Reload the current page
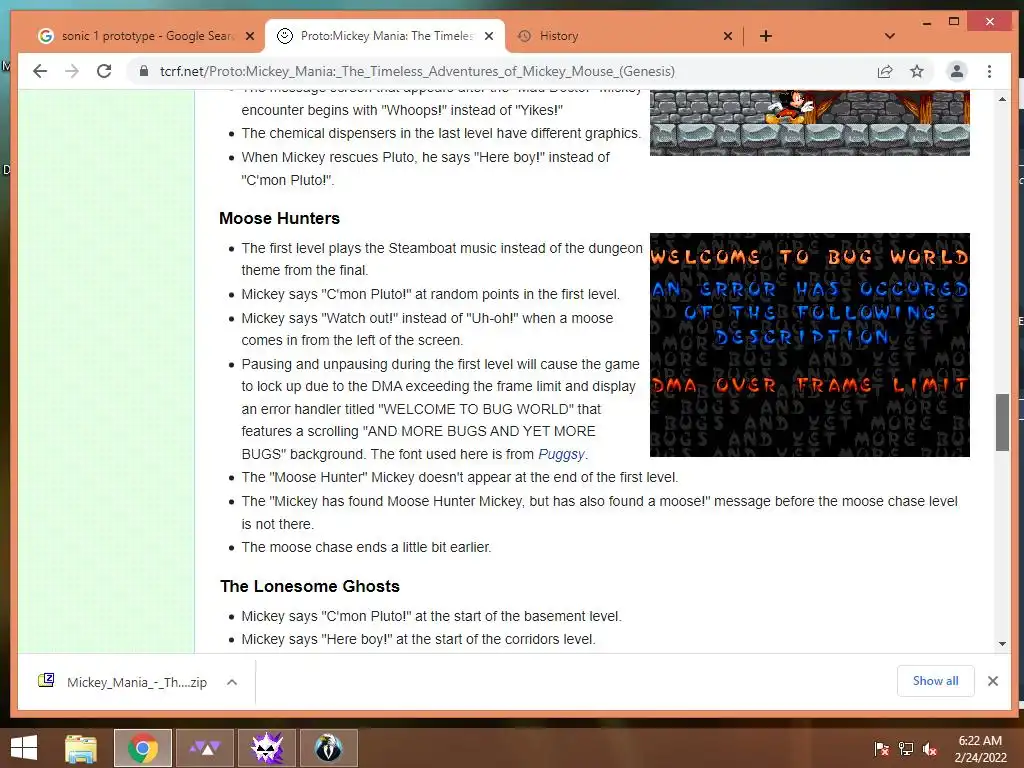This screenshot has height=768, width=1024. click(x=104, y=71)
